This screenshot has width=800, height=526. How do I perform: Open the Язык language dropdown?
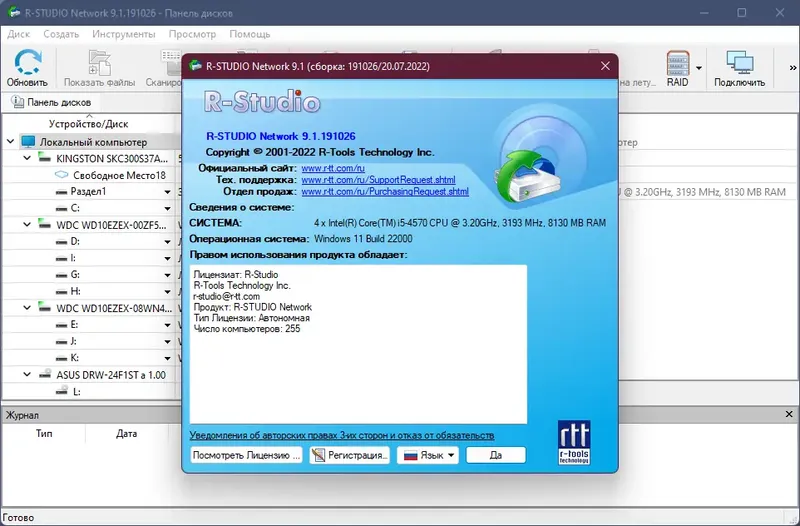click(x=428, y=455)
